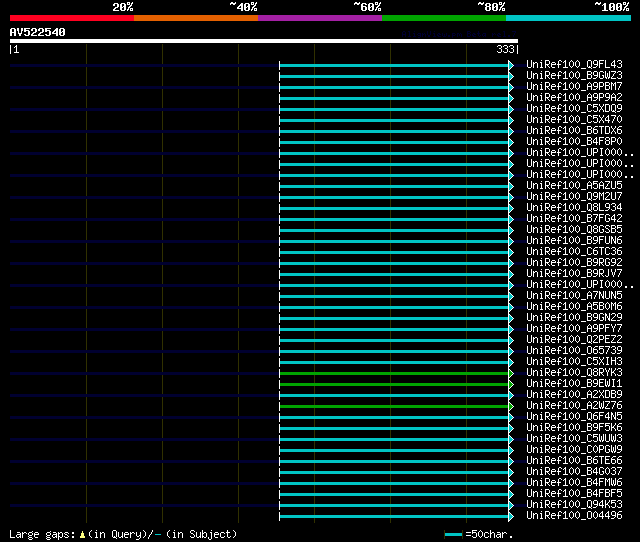The image size is (640, 542).
Task: Select the UniRef100_C5XIH3 label
Action: point(574,362)
